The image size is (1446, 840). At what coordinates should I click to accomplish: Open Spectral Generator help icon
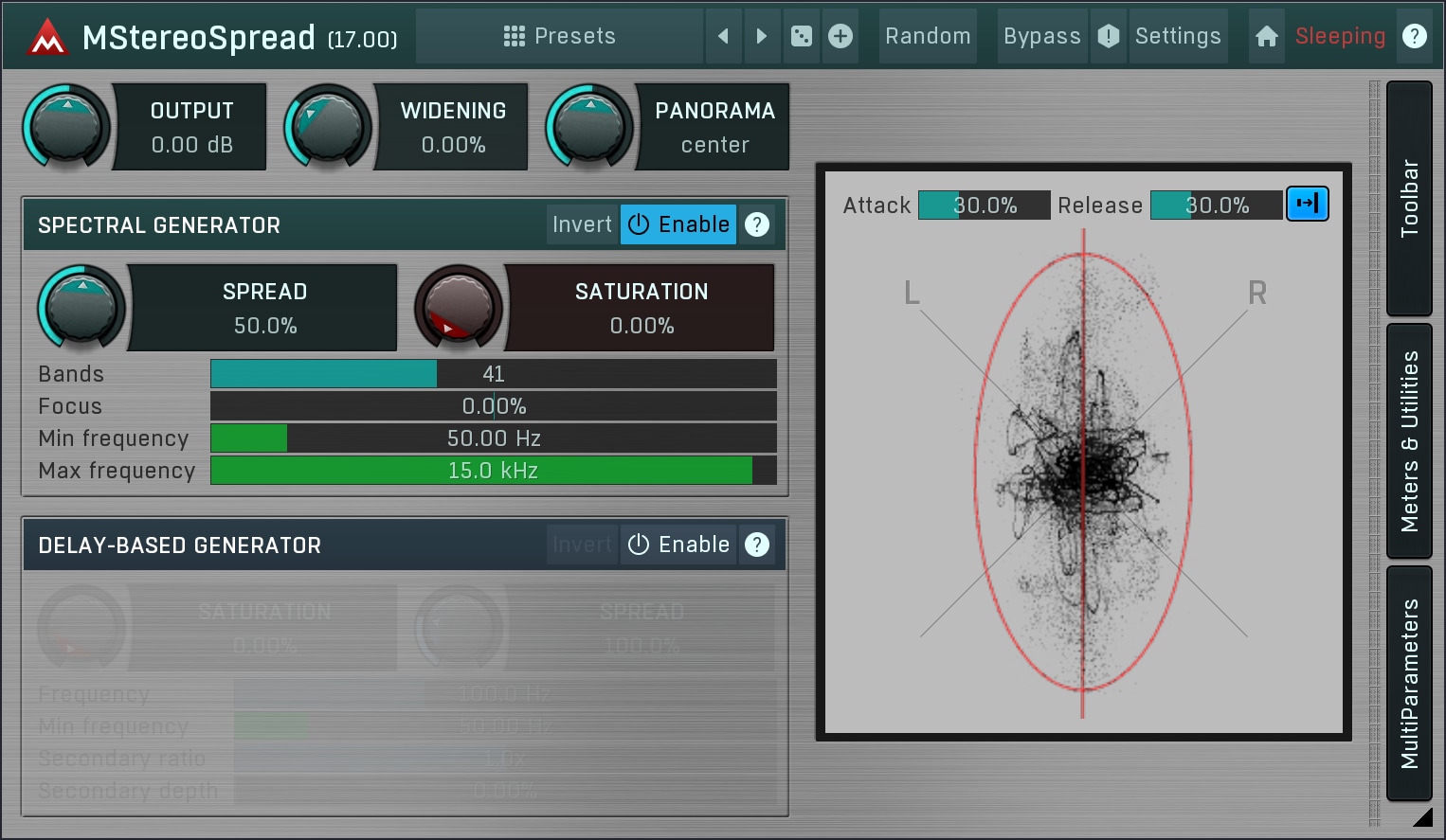tap(757, 224)
